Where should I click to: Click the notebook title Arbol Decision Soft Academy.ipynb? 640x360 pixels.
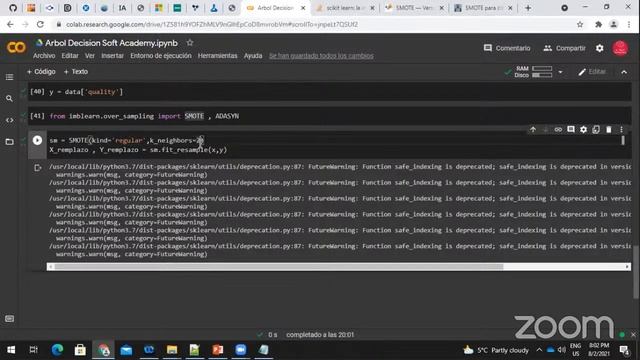click(x=111, y=43)
